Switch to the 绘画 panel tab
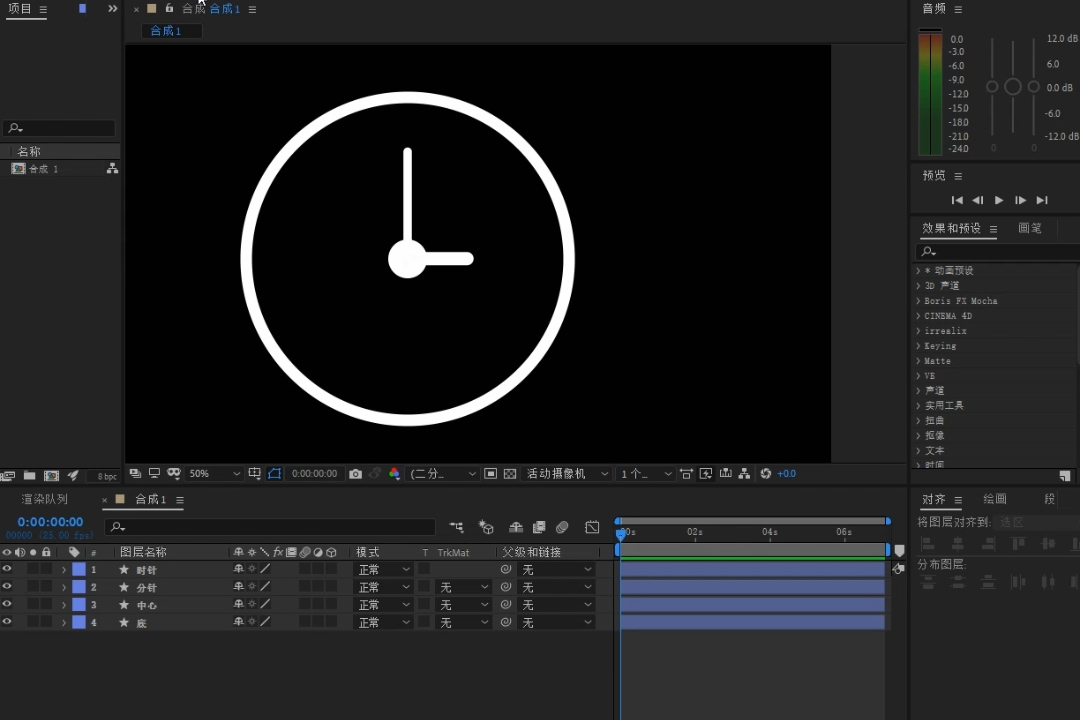Viewport: 1080px width, 720px height. pos(995,499)
